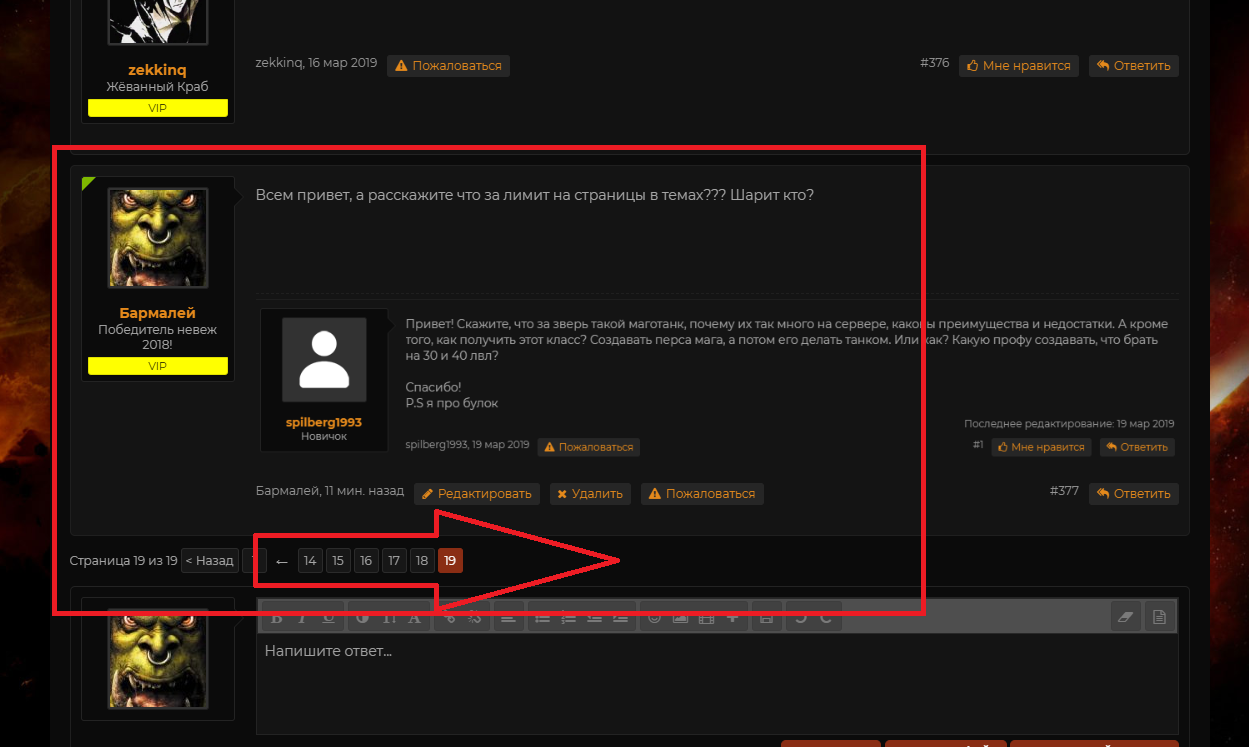
Task: Click the < Назад previous page button
Action: [209, 561]
